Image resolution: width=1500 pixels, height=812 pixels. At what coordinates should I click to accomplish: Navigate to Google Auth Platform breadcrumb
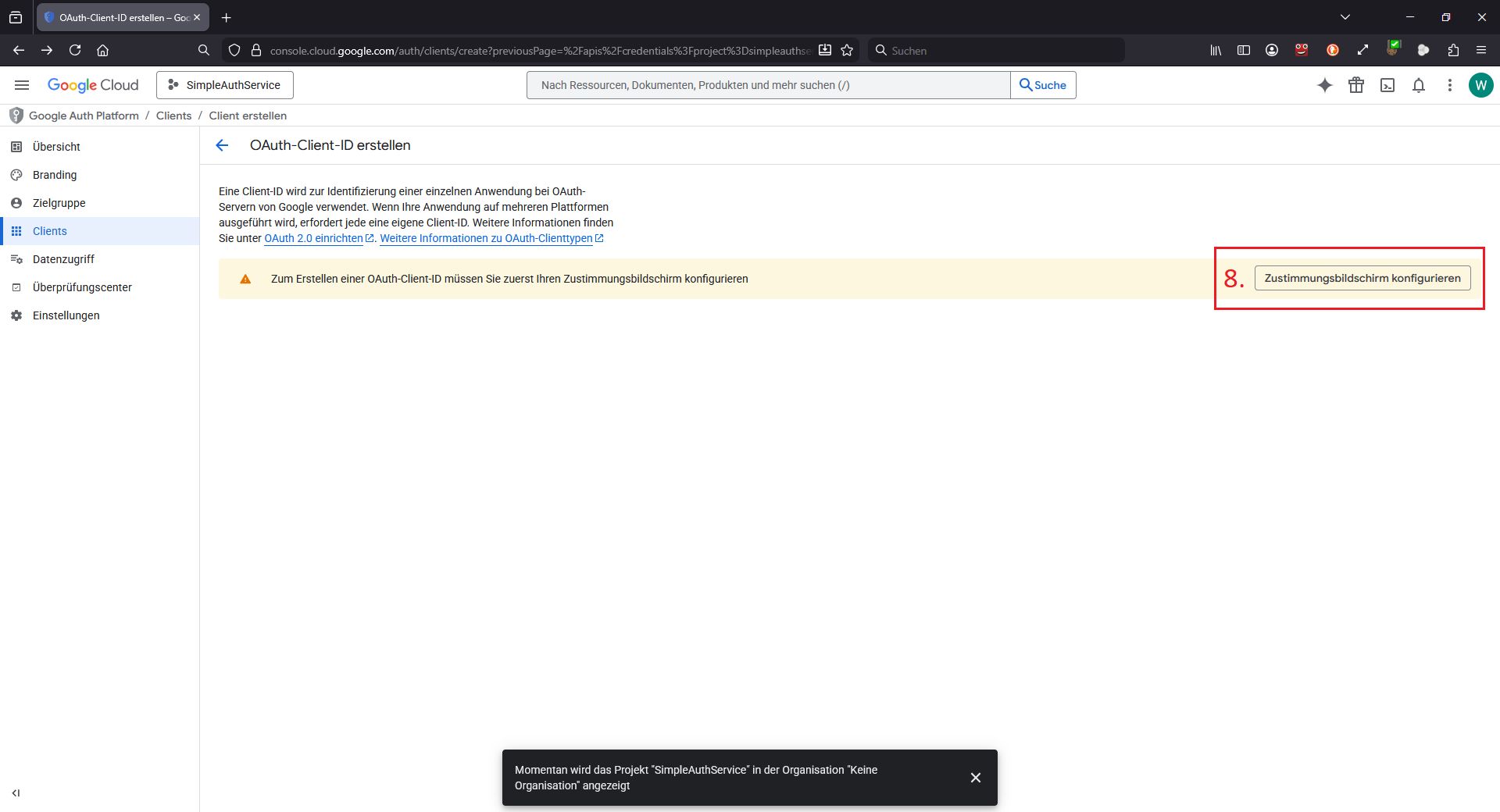coord(84,116)
